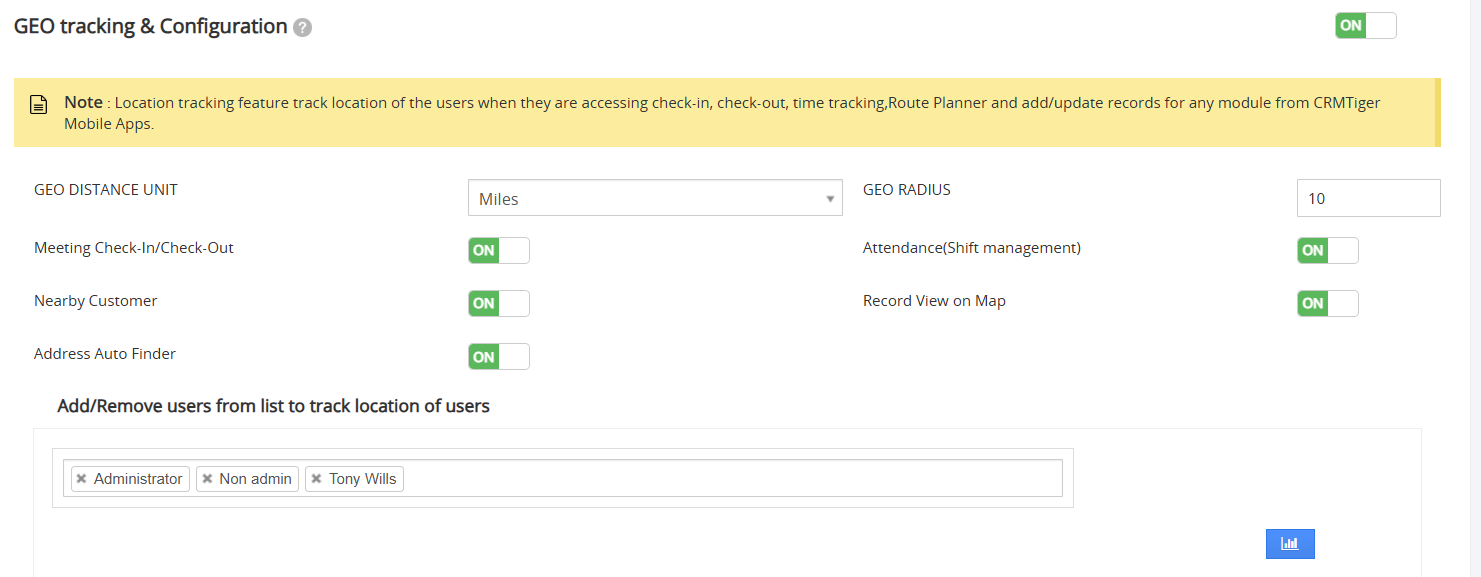Click the Note text in yellow banner
Screen dimensions: 1481x577
pyautogui.click(x=722, y=113)
